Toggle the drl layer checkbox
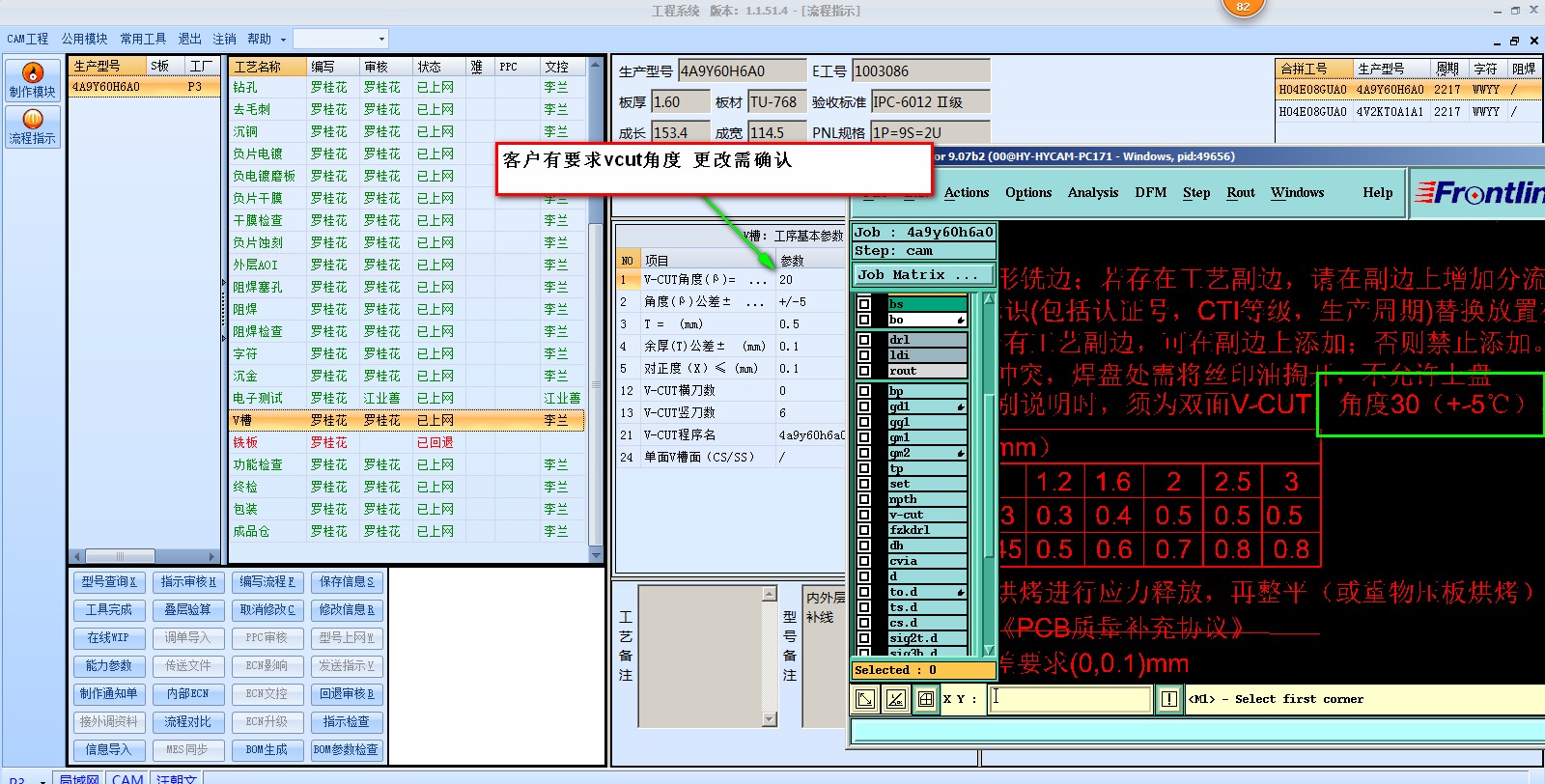Viewport: 1545px width, 784px height. click(x=864, y=340)
